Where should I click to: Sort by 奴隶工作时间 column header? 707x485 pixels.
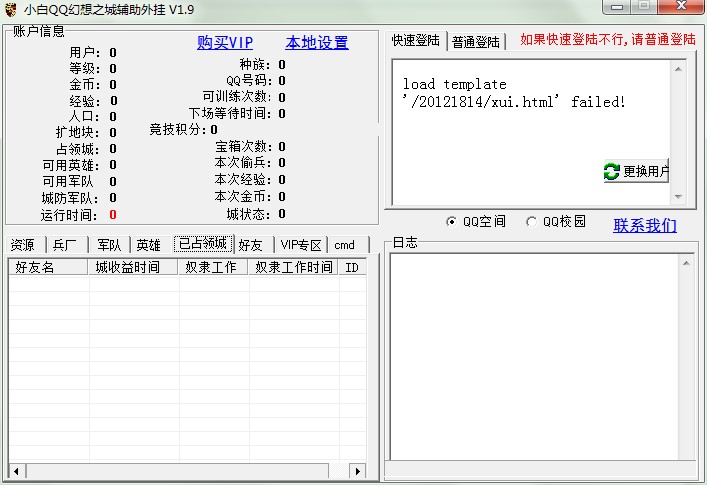(x=294, y=267)
